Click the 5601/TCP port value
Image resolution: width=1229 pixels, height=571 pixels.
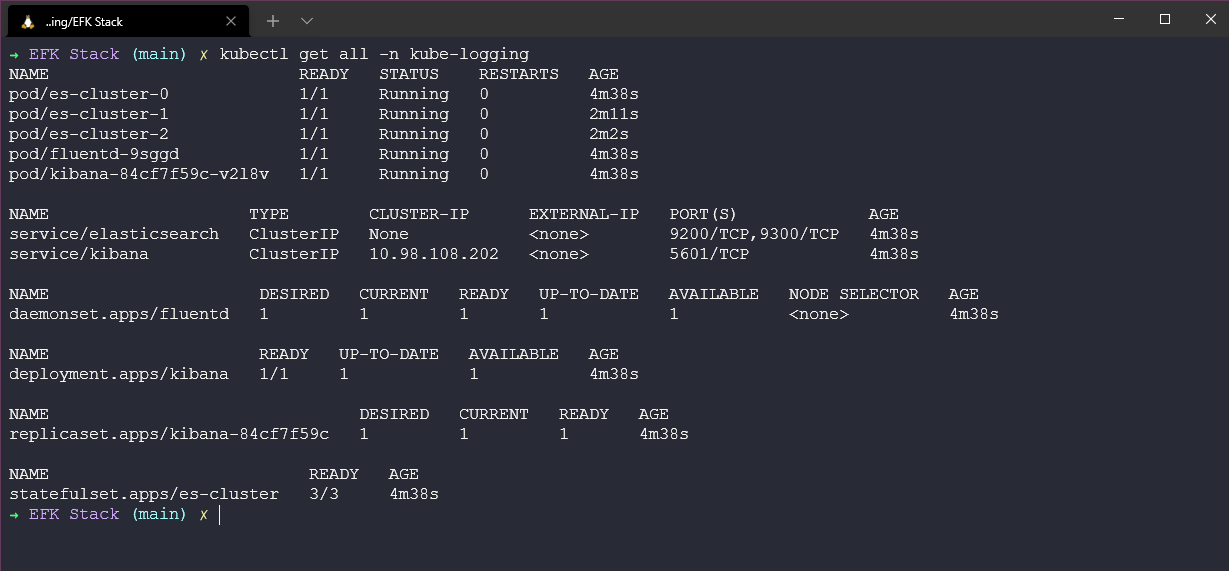point(708,254)
